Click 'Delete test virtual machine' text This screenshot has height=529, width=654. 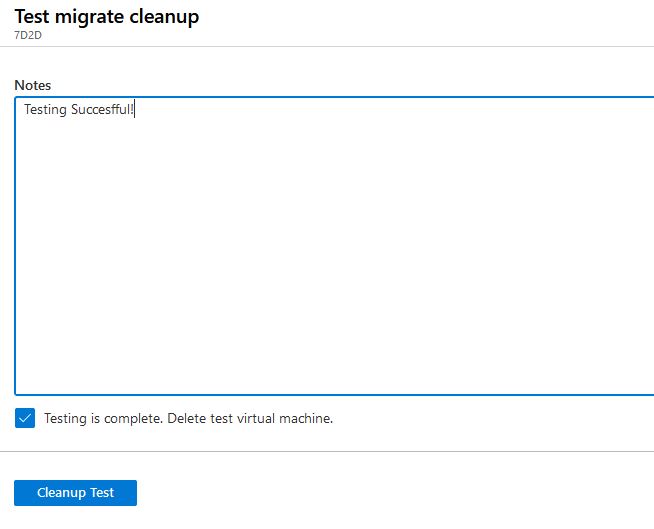(x=250, y=418)
